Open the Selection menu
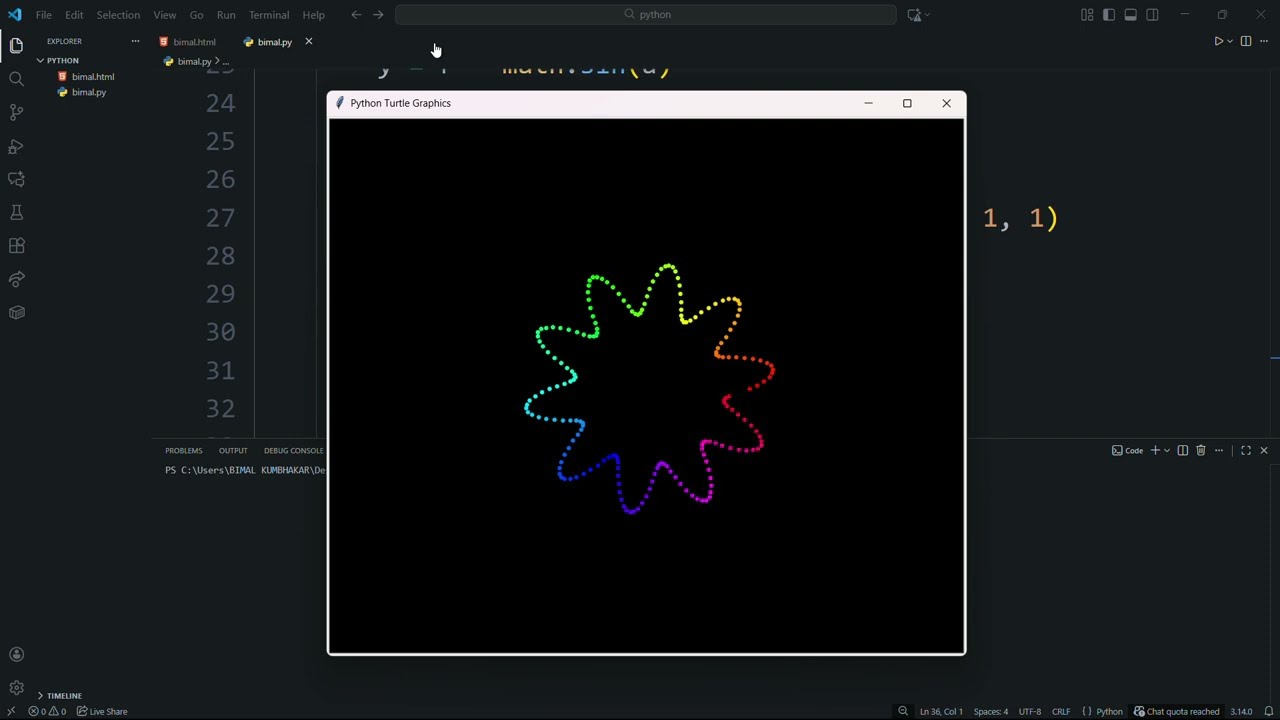 pyautogui.click(x=118, y=15)
